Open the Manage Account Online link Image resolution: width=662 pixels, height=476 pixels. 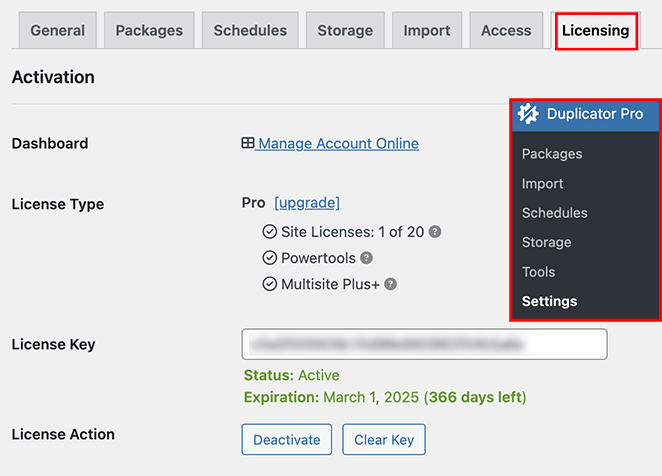(337, 144)
